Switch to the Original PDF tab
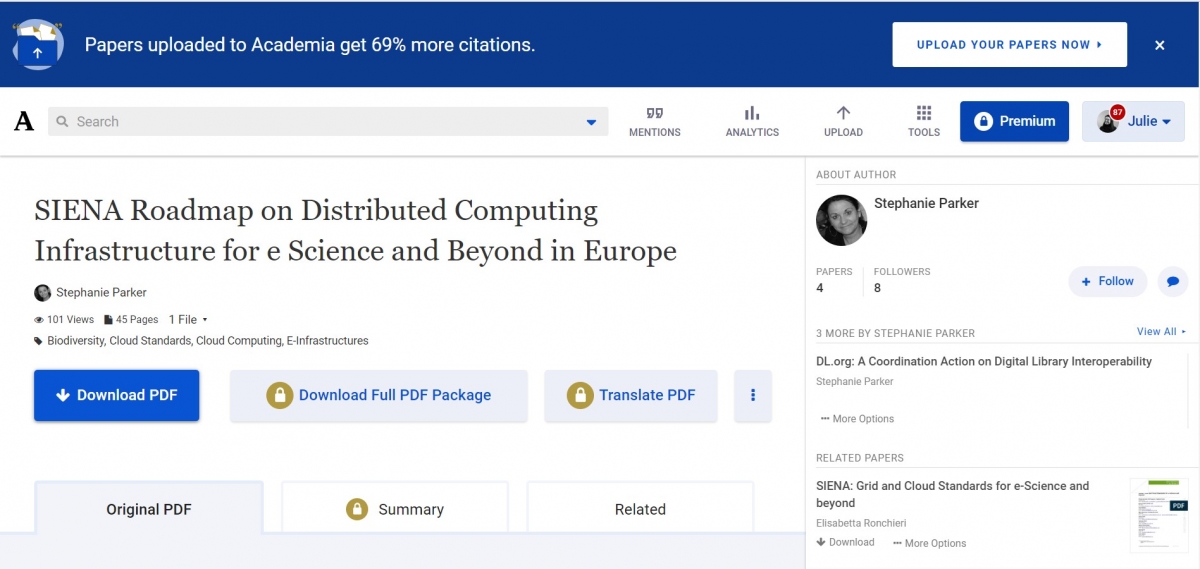This screenshot has width=1200, height=569. coord(149,509)
